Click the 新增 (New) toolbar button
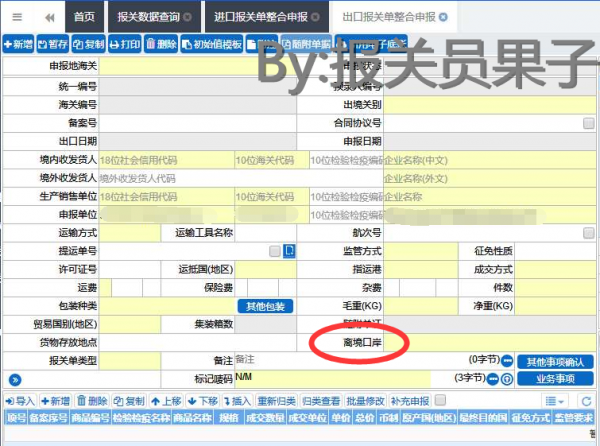Viewport: 600px width, 446px height. pos(18,45)
